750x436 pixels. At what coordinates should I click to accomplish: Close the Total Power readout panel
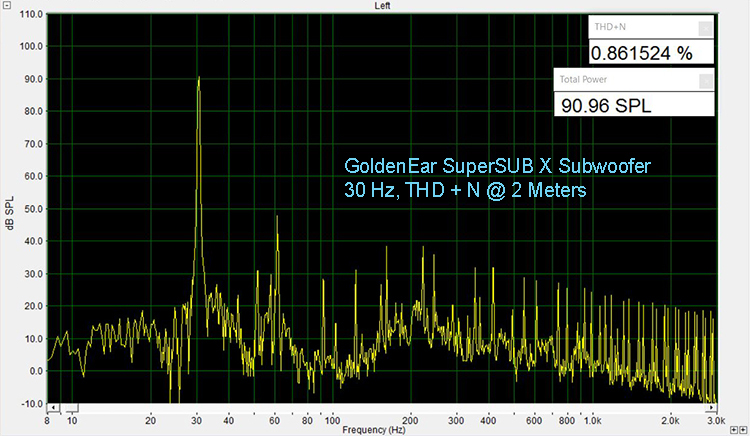click(x=705, y=80)
